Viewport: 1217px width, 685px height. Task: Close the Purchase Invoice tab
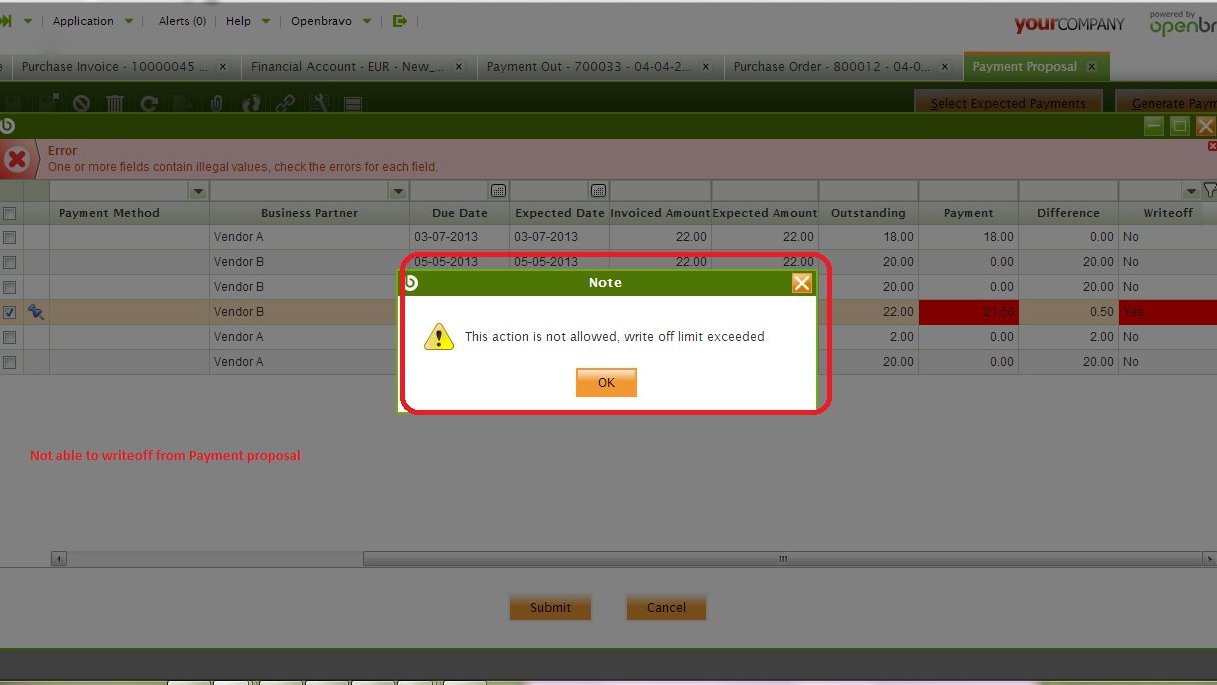coord(222,67)
